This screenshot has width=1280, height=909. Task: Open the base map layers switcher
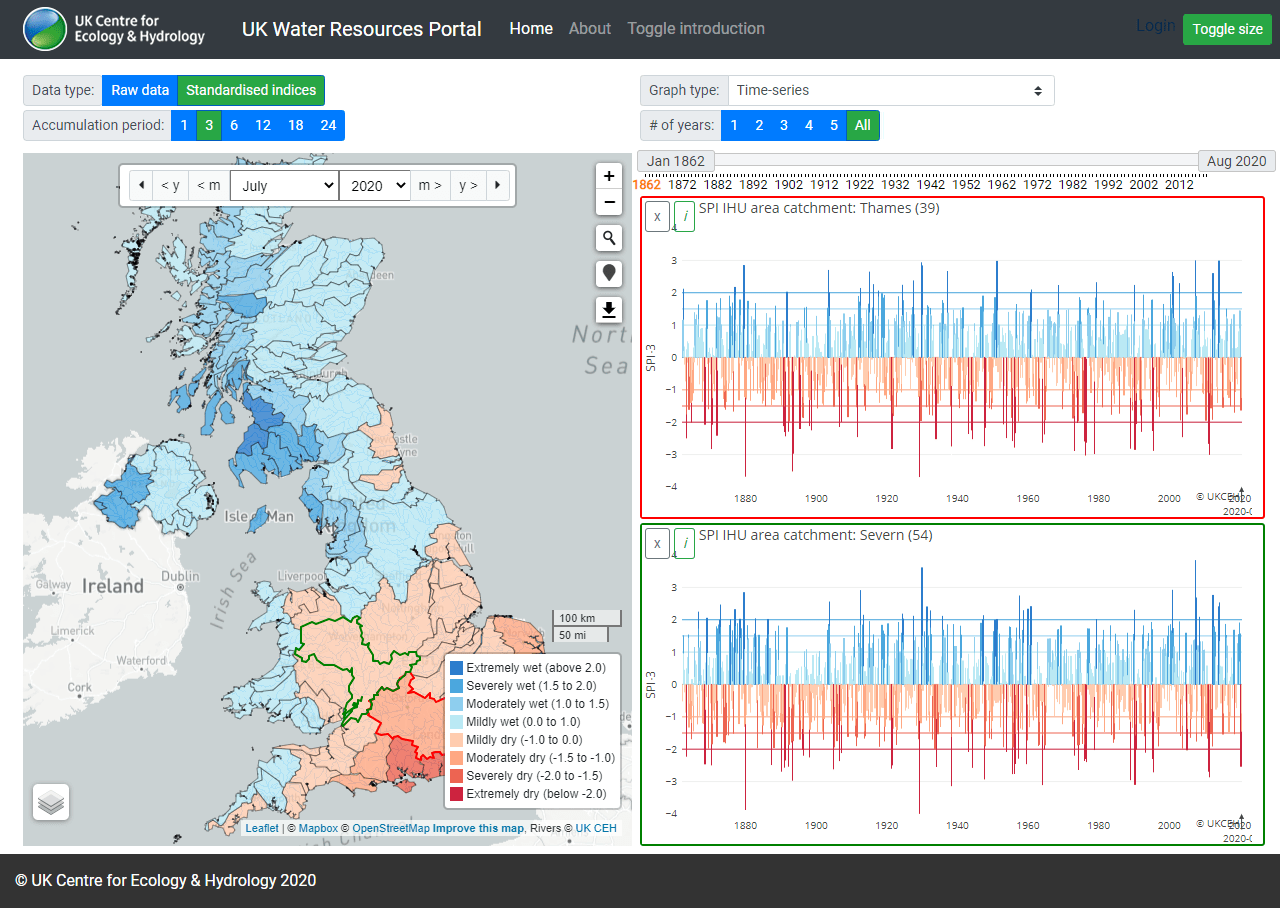(51, 801)
